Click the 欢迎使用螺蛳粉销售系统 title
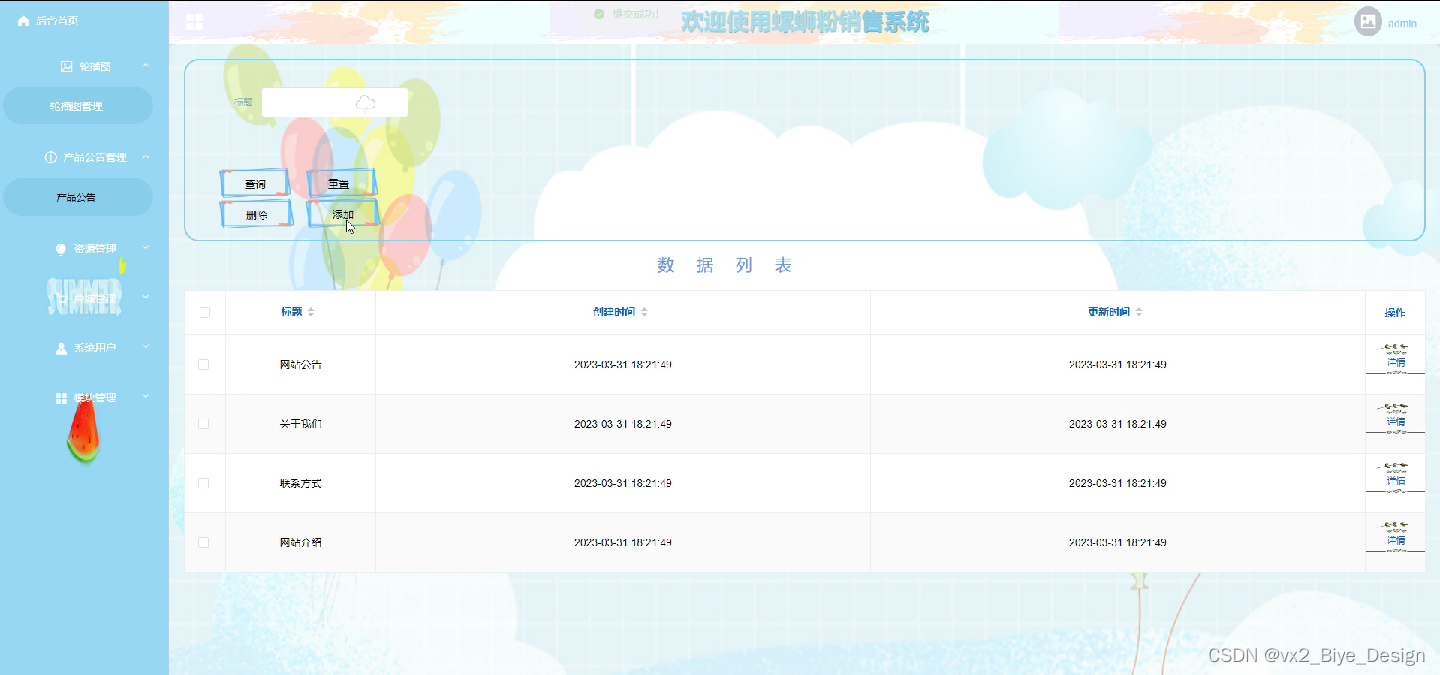This screenshot has height=675, width=1440. point(805,21)
